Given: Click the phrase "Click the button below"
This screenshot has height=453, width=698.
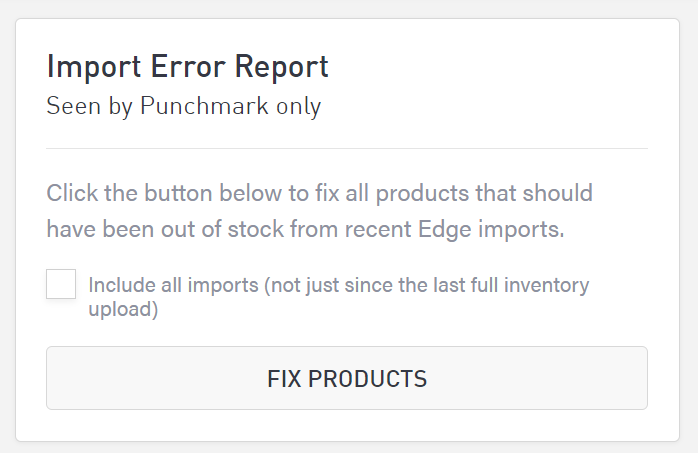Looking at the screenshot, I should pos(146,191).
